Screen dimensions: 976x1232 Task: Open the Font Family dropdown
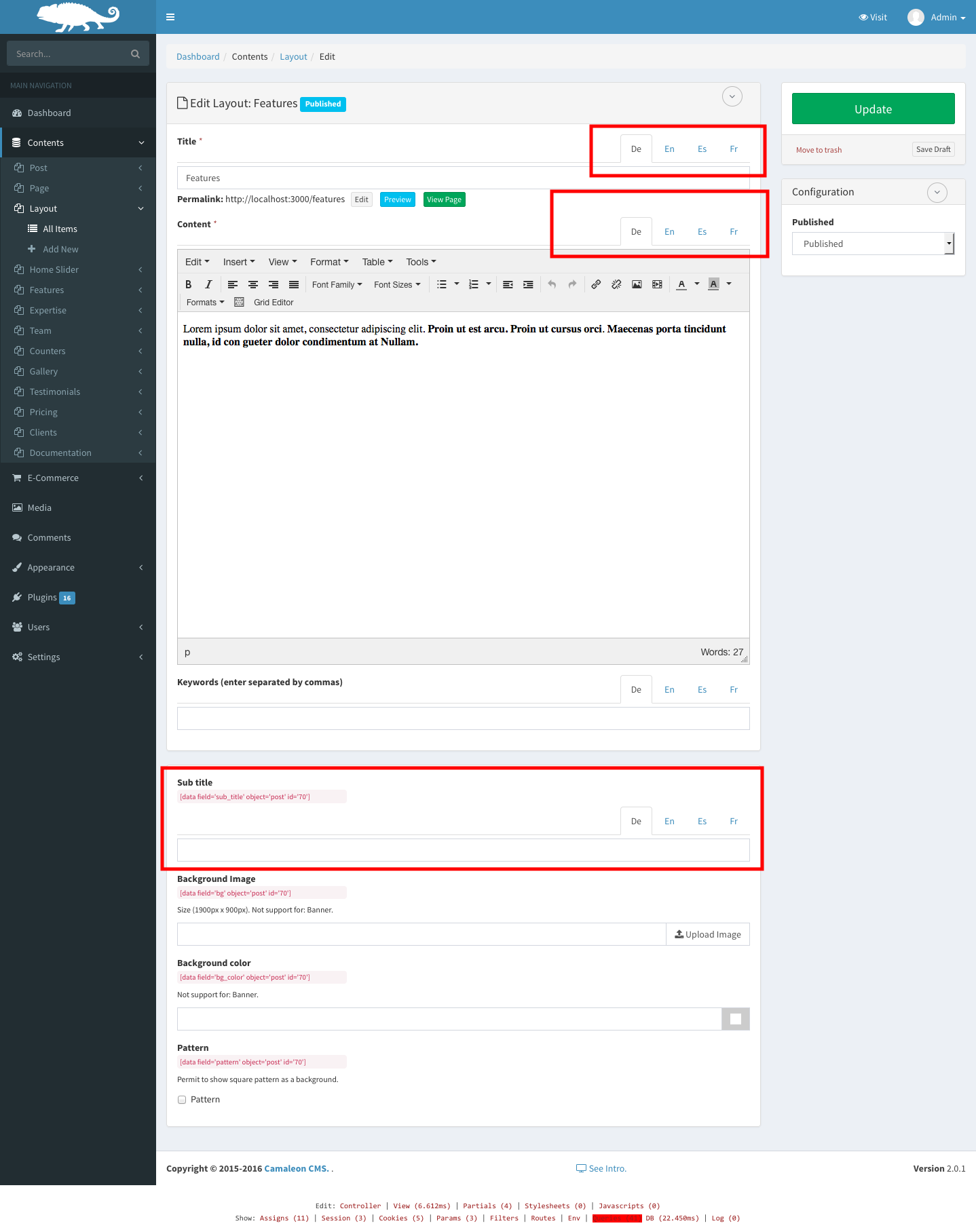337,285
